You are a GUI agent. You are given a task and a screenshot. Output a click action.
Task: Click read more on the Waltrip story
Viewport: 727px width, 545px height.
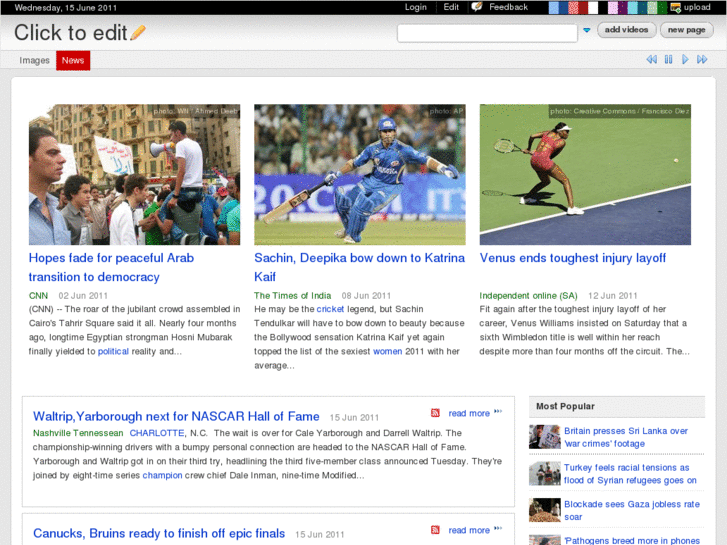[469, 413]
